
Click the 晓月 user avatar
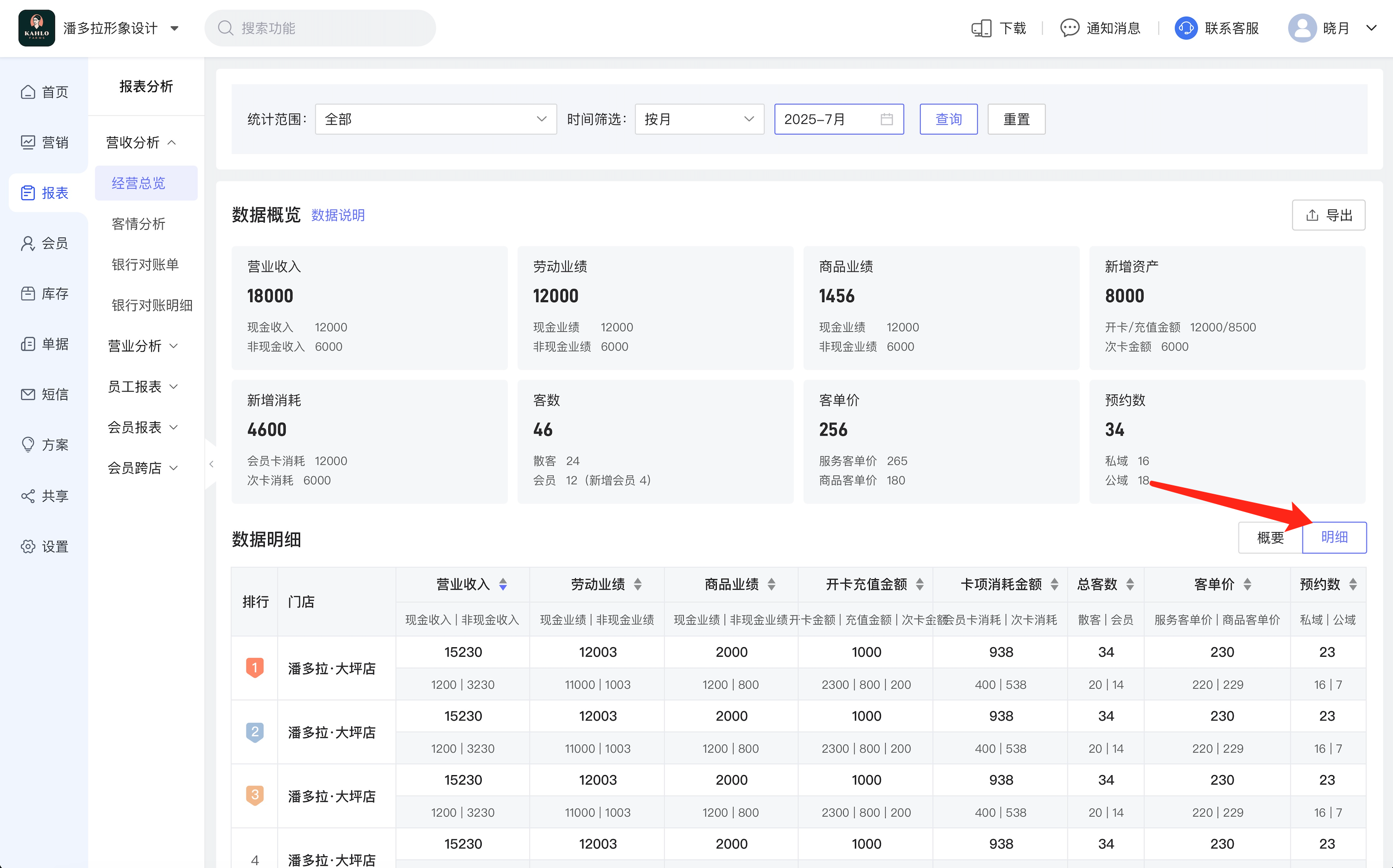[x=1302, y=28]
